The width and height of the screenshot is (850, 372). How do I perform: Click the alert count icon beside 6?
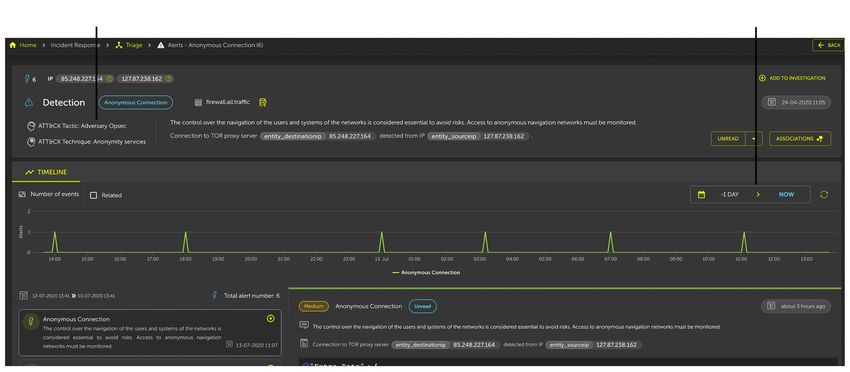point(27,79)
